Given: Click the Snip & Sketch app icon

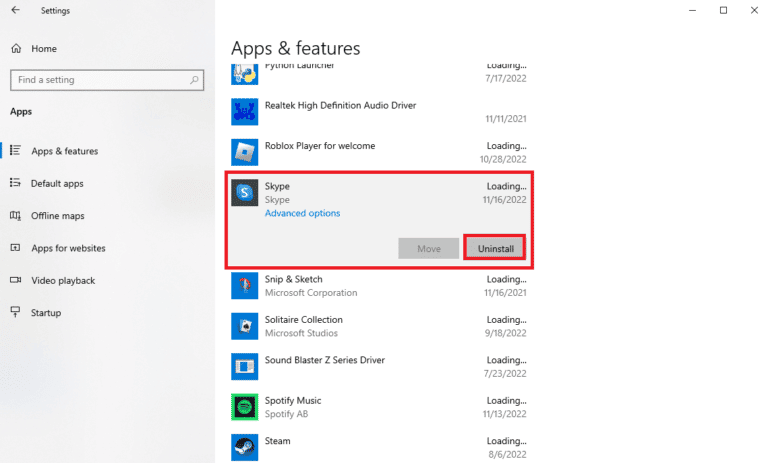Looking at the screenshot, I should pyautogui.click(x=244, y=285).
